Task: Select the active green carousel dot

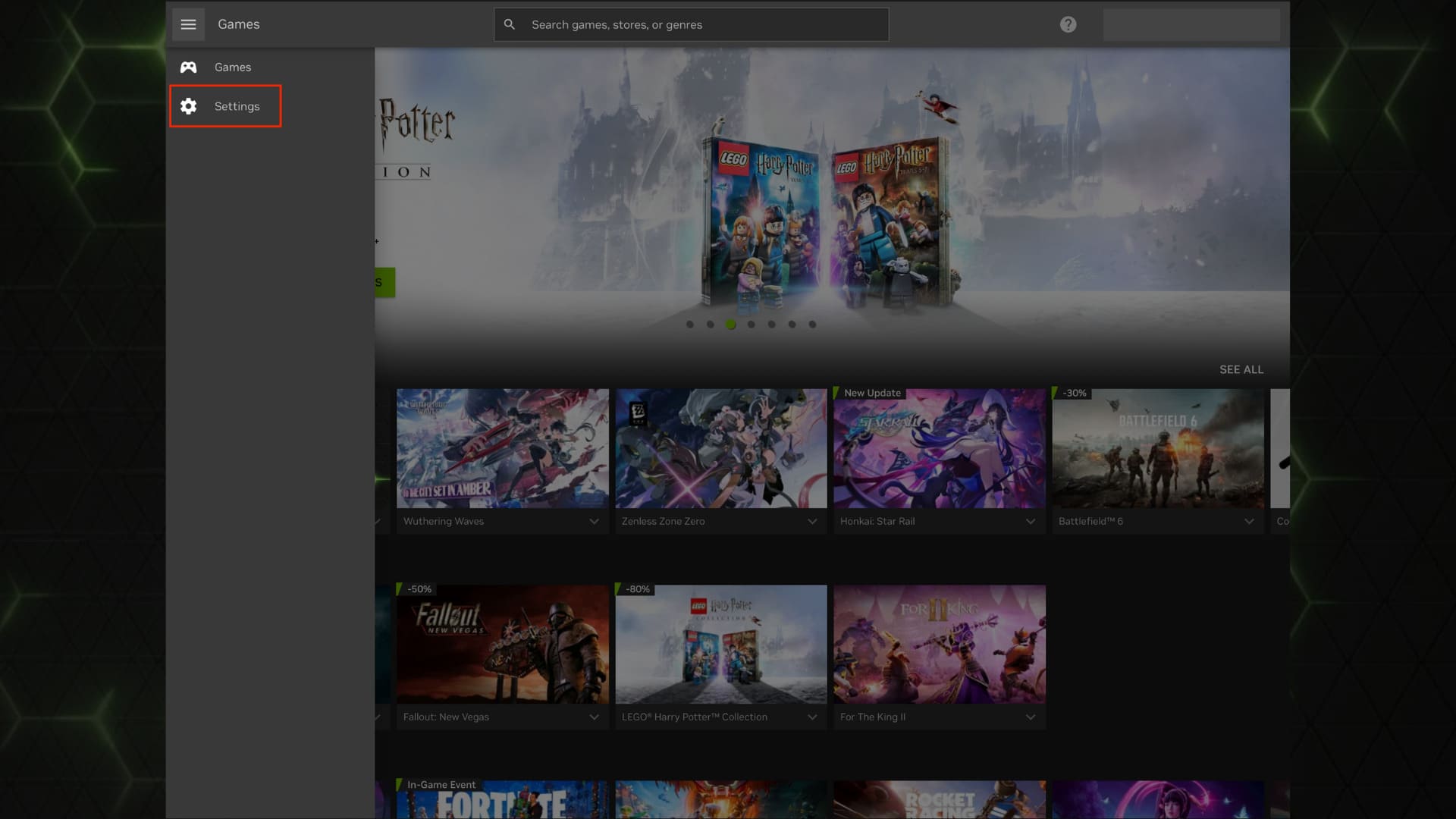Action: [730, 325]
